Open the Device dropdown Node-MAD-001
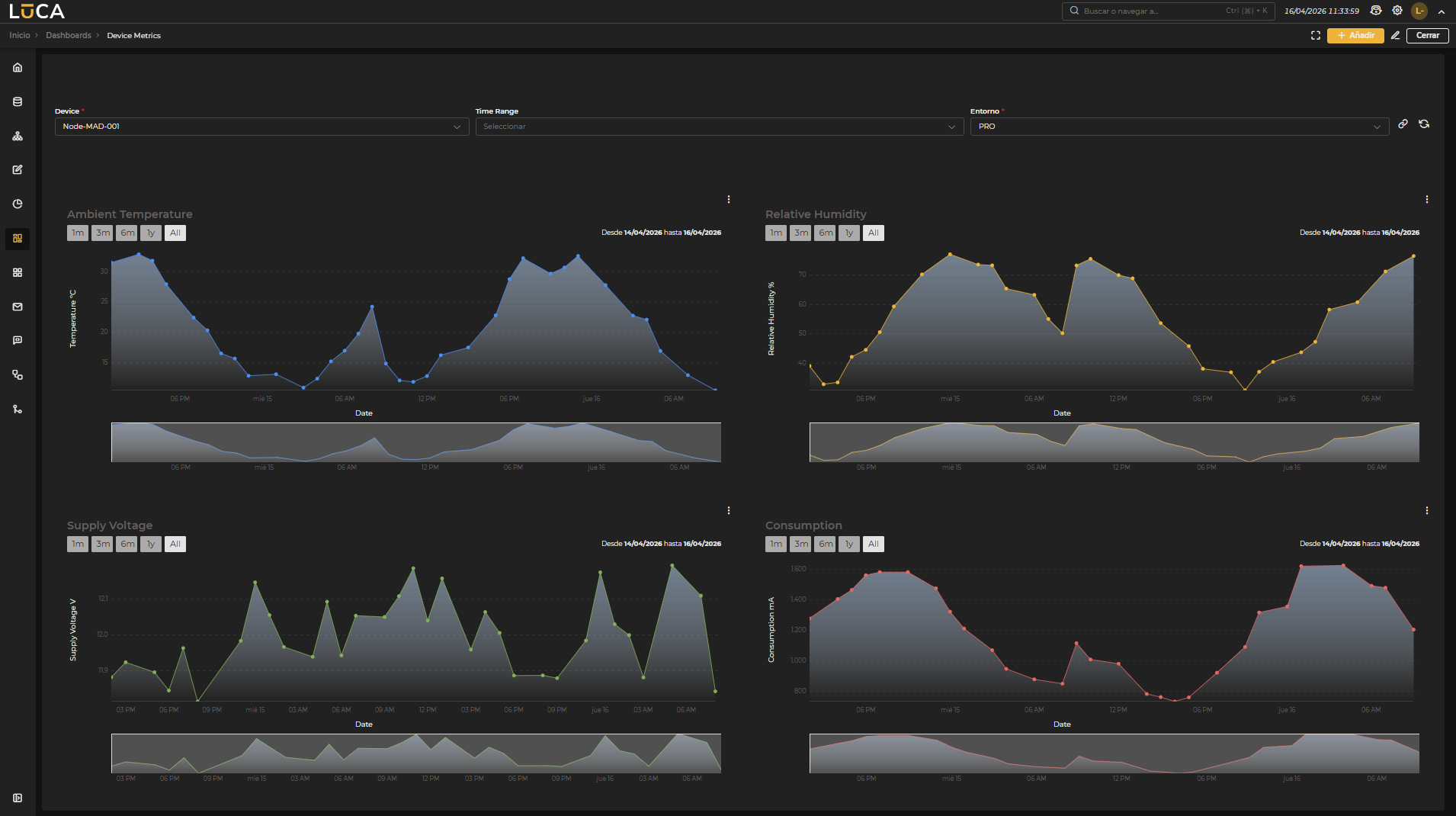 [x=261, y=127]
